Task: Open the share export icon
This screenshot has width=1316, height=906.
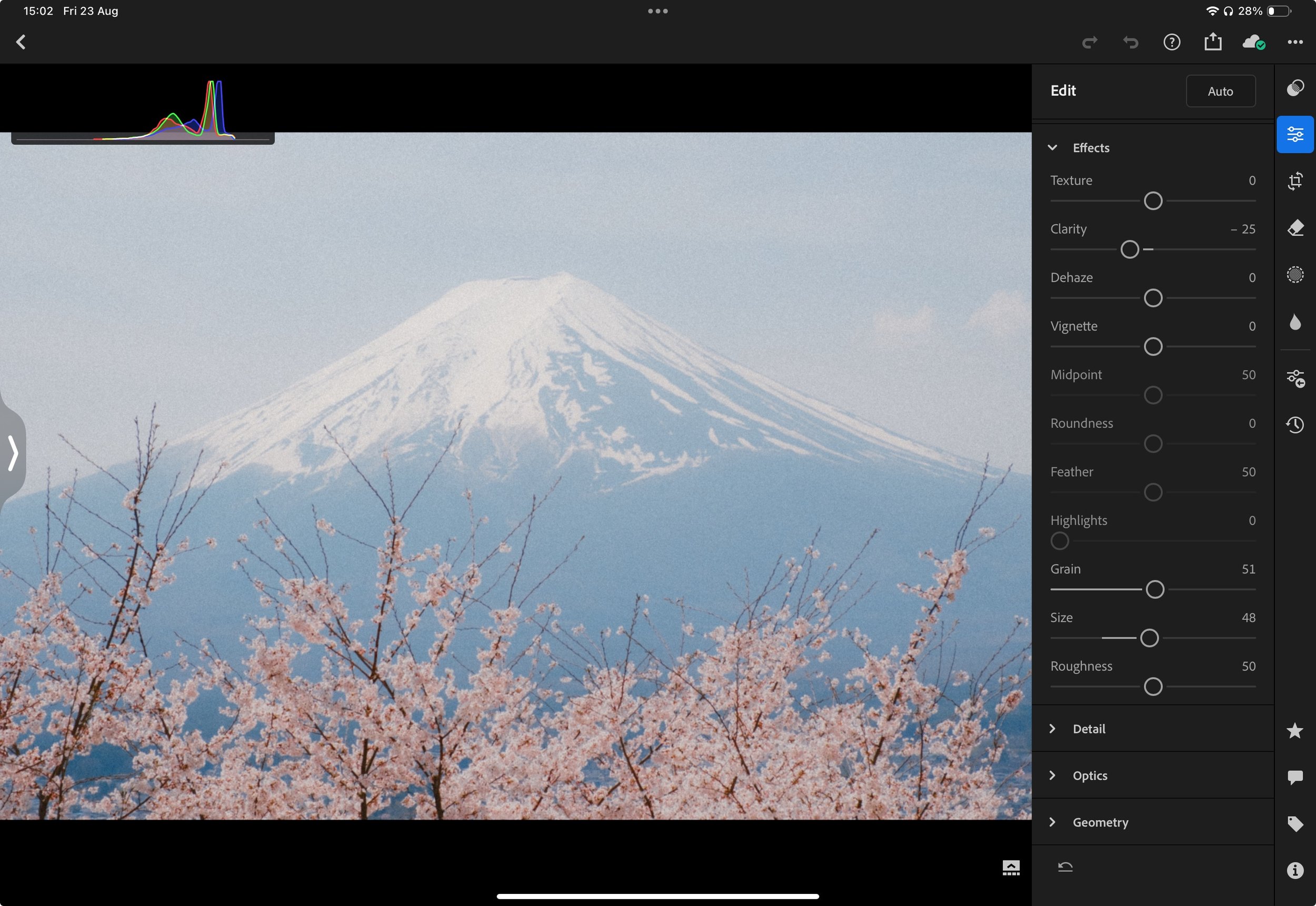Action: click(x=1213, y=42)
